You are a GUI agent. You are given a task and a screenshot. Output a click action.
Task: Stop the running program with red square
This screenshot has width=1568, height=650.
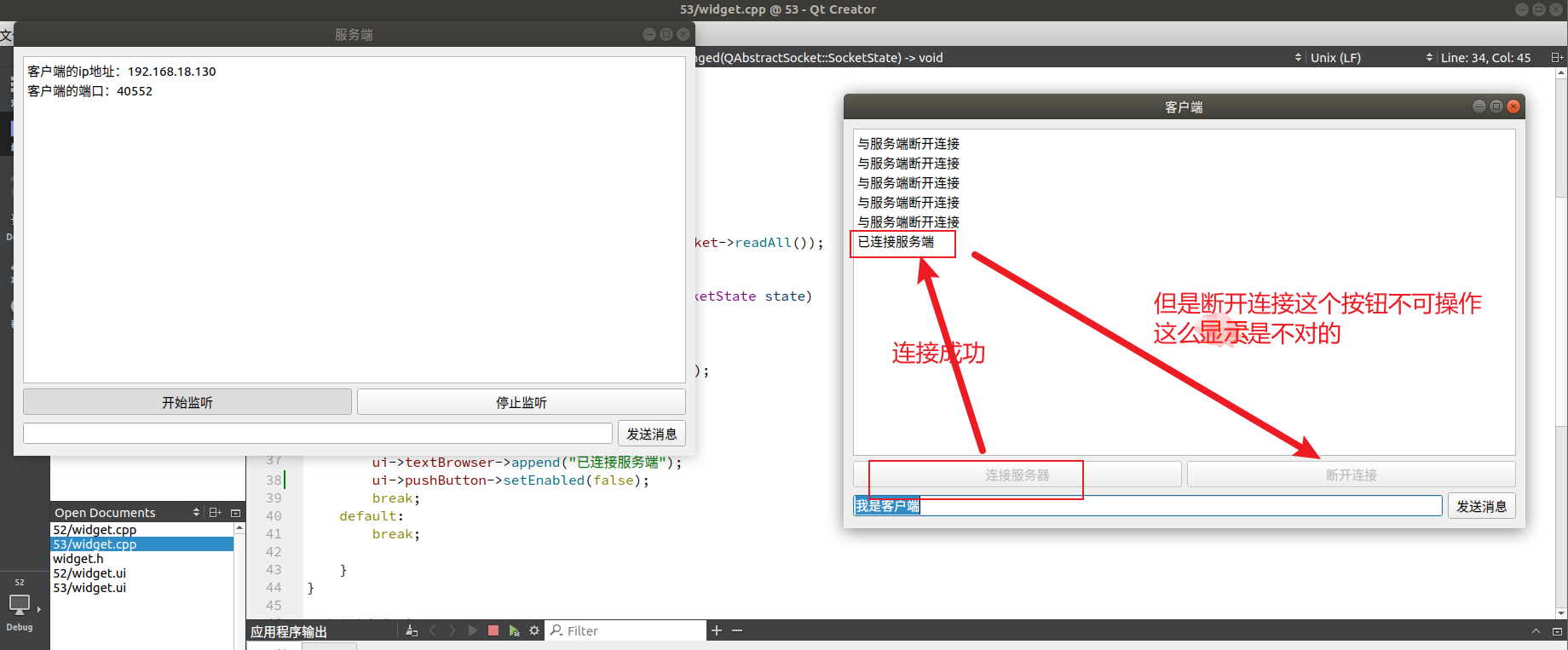(x=493, y=630)
